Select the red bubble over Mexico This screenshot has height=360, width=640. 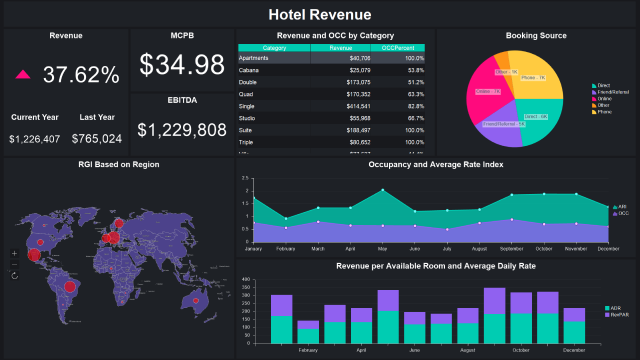34,255
